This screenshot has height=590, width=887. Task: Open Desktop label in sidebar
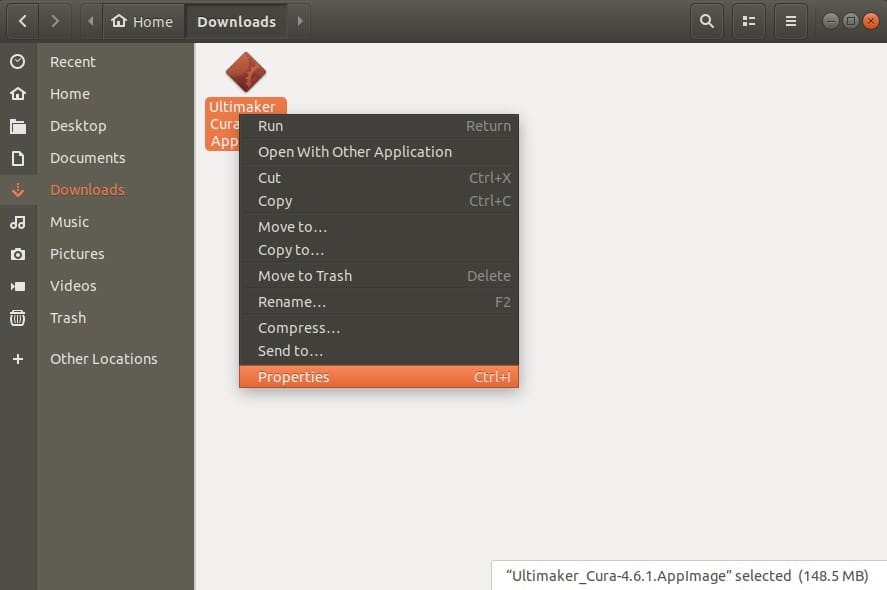tap(78, 126)
